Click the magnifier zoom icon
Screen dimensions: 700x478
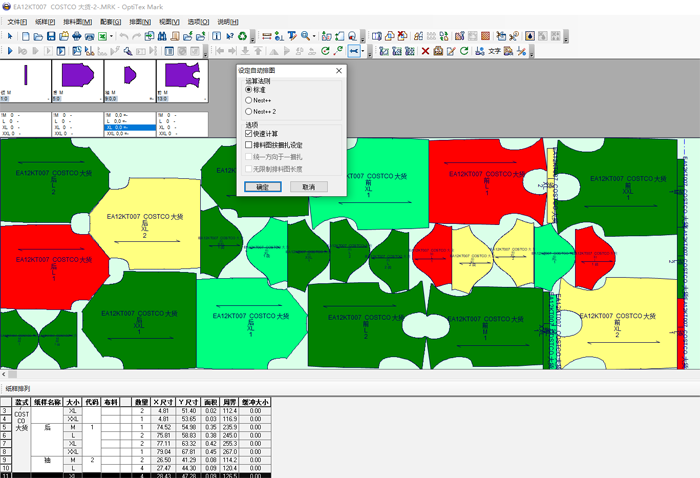click(x=305, y=37)
